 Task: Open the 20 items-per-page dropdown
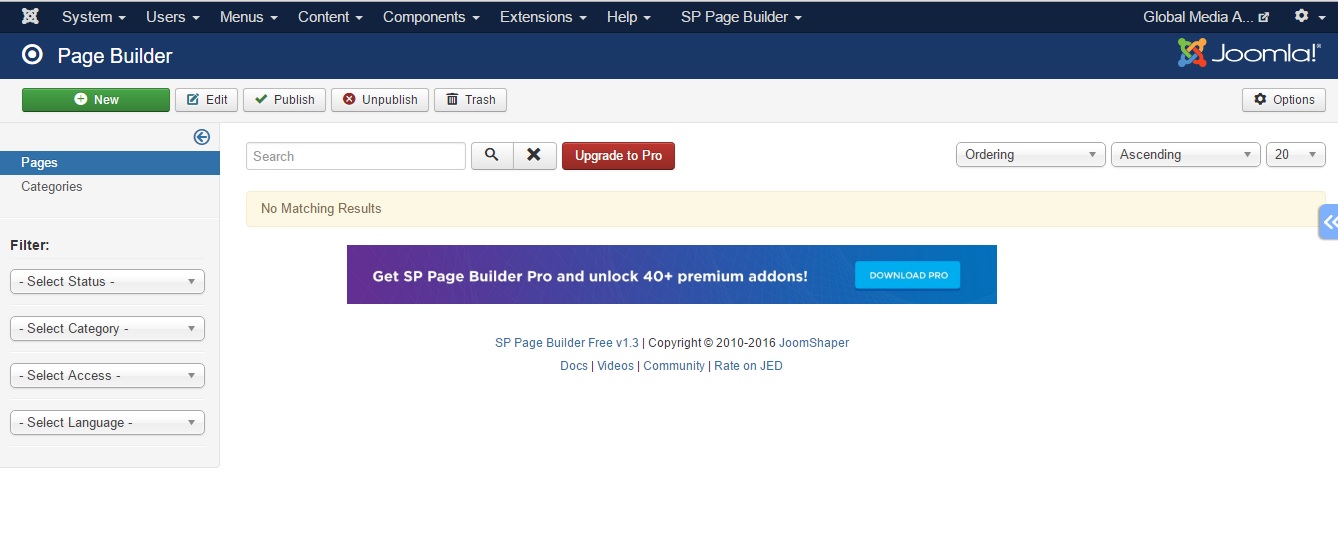coord(1296,155)
